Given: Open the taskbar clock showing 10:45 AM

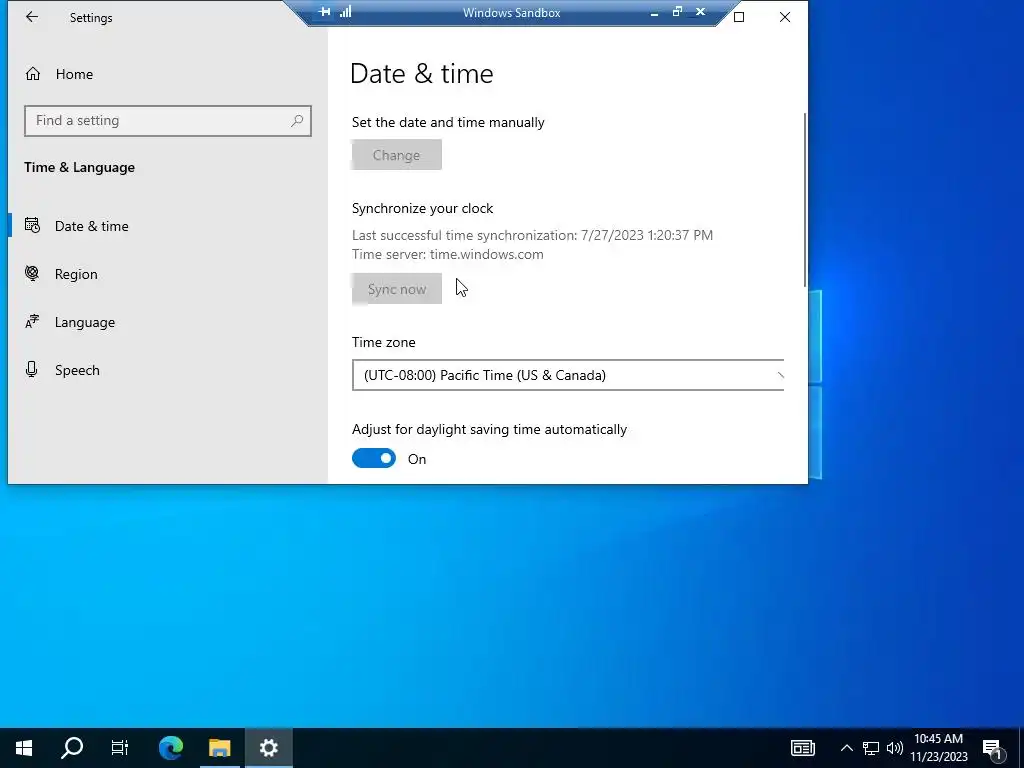Looking at the screenshot, I should coord(938,748).
